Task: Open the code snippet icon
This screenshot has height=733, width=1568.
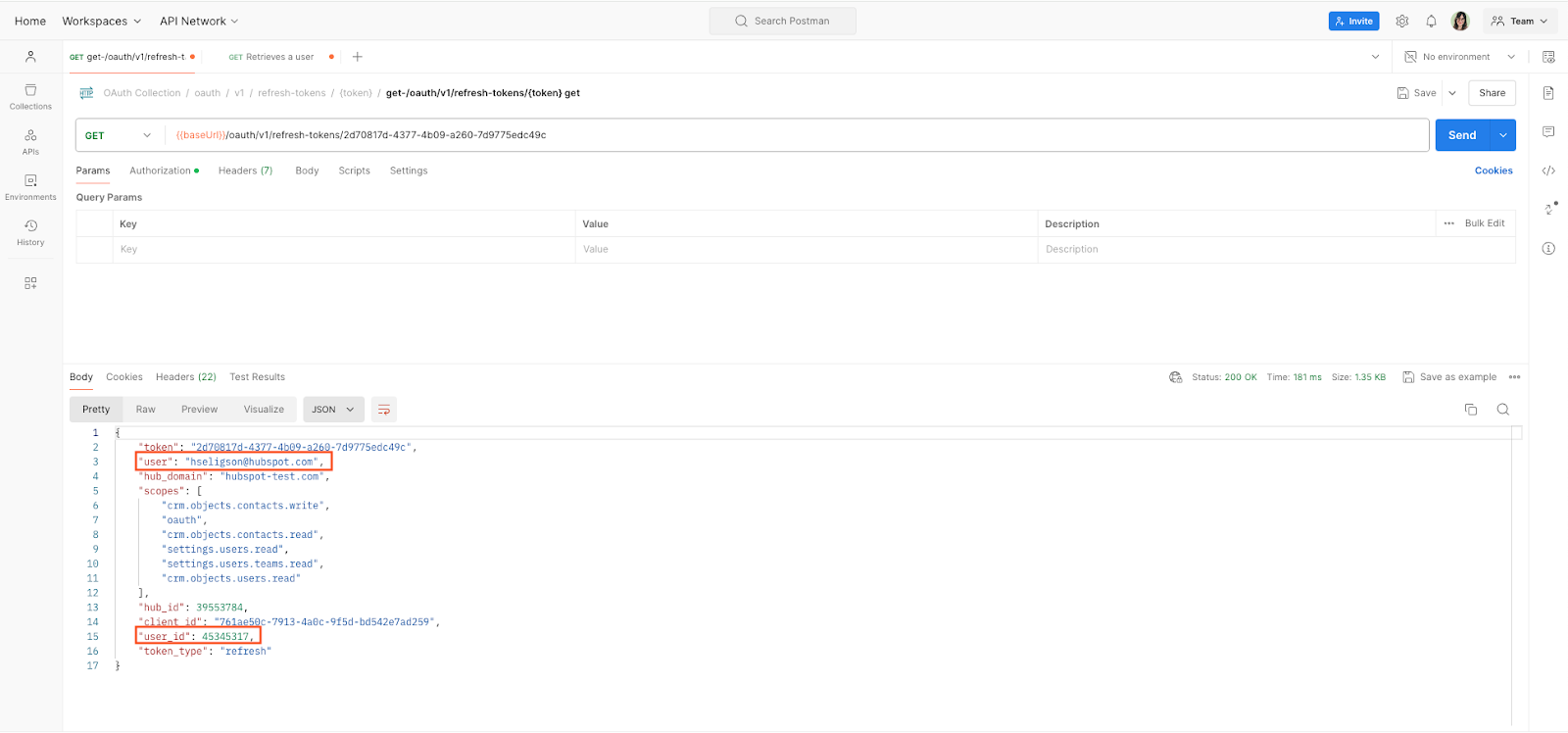Action: [x=1548, y=171]
